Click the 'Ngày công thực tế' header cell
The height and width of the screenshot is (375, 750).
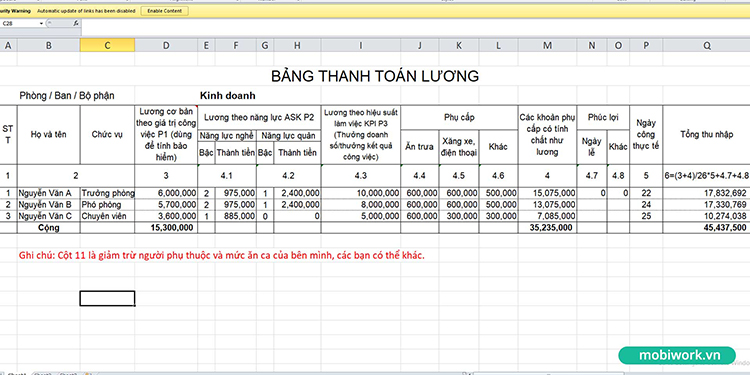point(646,134)
